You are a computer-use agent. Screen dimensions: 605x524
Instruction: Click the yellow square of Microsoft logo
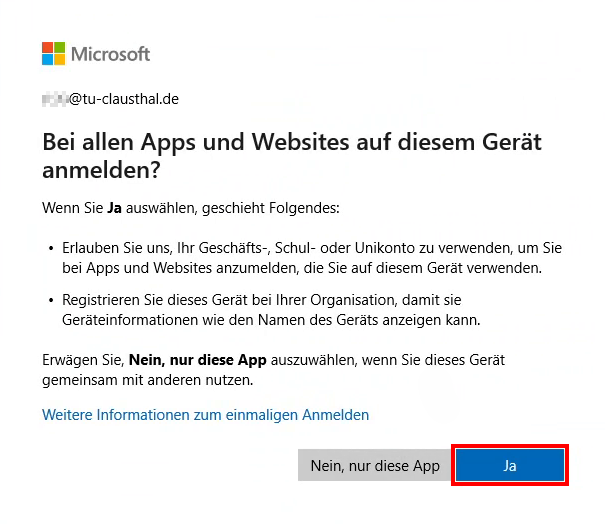point(60,60)
